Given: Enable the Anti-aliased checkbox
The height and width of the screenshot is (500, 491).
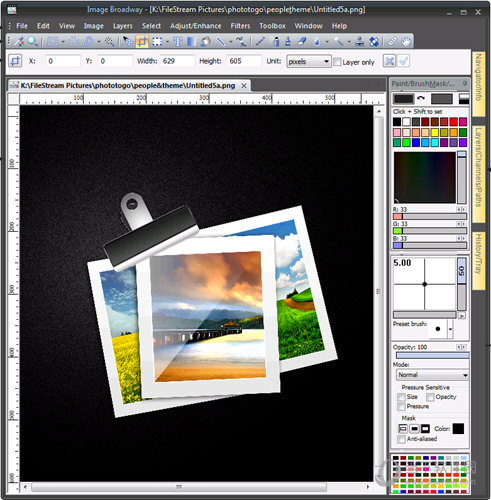Looking at the screenshot, I should 401,439.
